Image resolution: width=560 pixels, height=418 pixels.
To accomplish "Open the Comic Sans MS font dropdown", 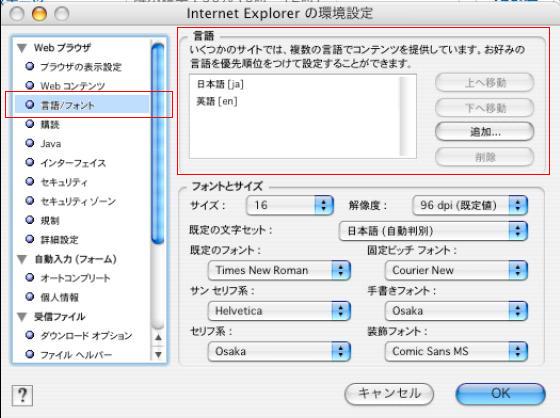I will point(456,352).
